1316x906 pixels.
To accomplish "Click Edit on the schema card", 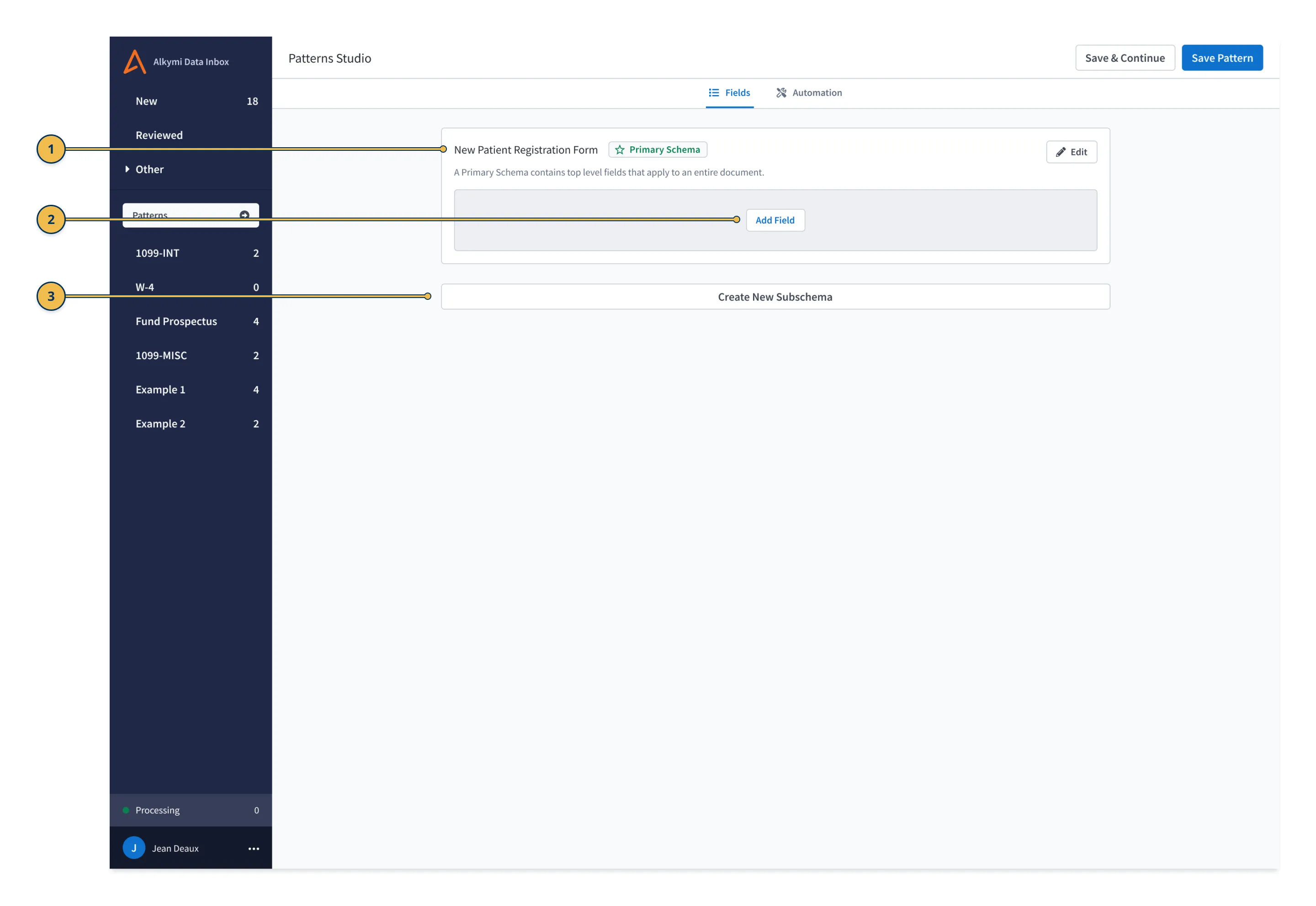I will coord(1072,152).
